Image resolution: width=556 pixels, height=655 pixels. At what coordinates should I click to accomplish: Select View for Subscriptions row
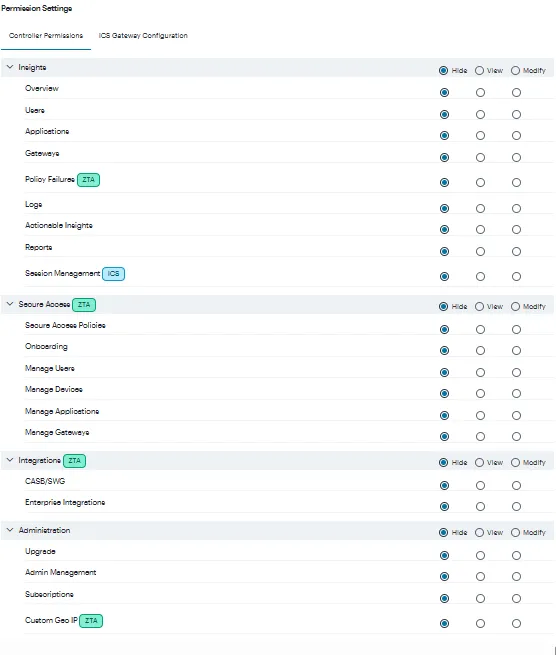(x=480, y=599)
